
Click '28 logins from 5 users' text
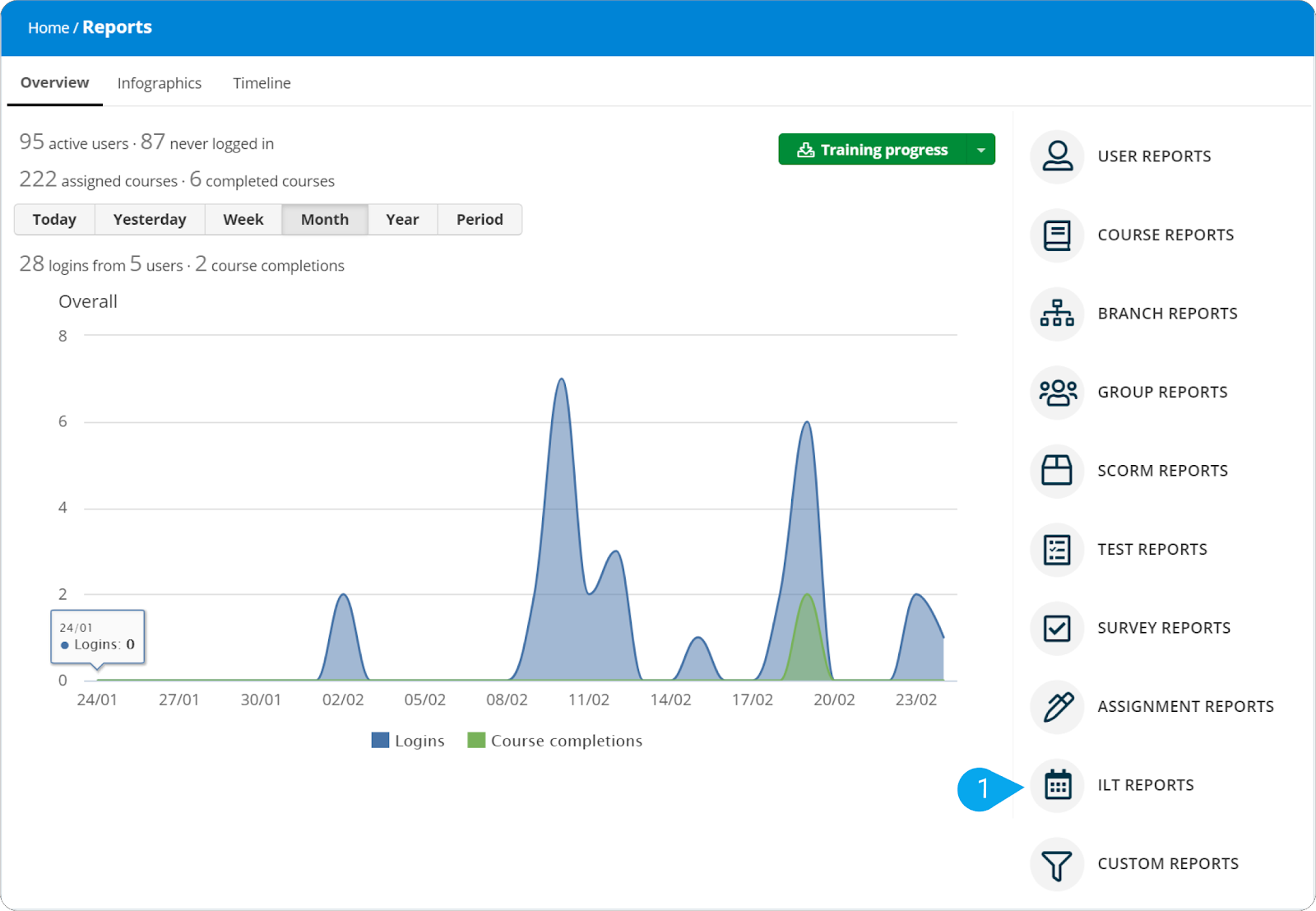tap(101, 264)
